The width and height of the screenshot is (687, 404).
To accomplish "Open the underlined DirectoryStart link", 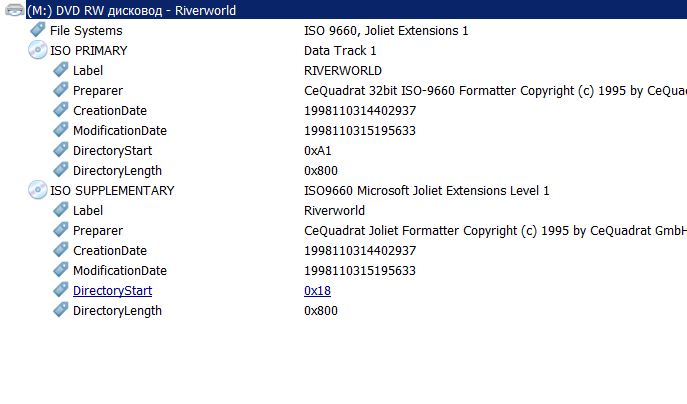I will click(x=112, y=291).
